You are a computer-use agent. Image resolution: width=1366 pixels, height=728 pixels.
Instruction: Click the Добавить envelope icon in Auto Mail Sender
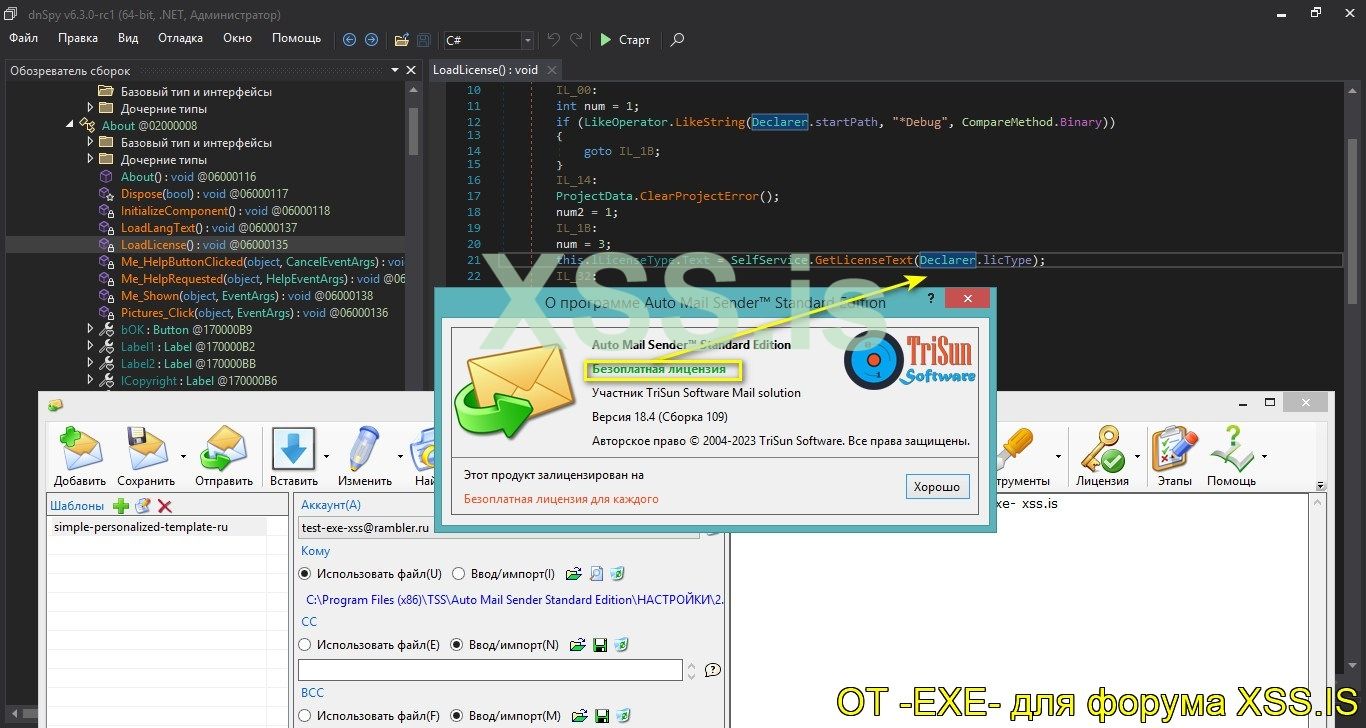[x=81, y=449]
